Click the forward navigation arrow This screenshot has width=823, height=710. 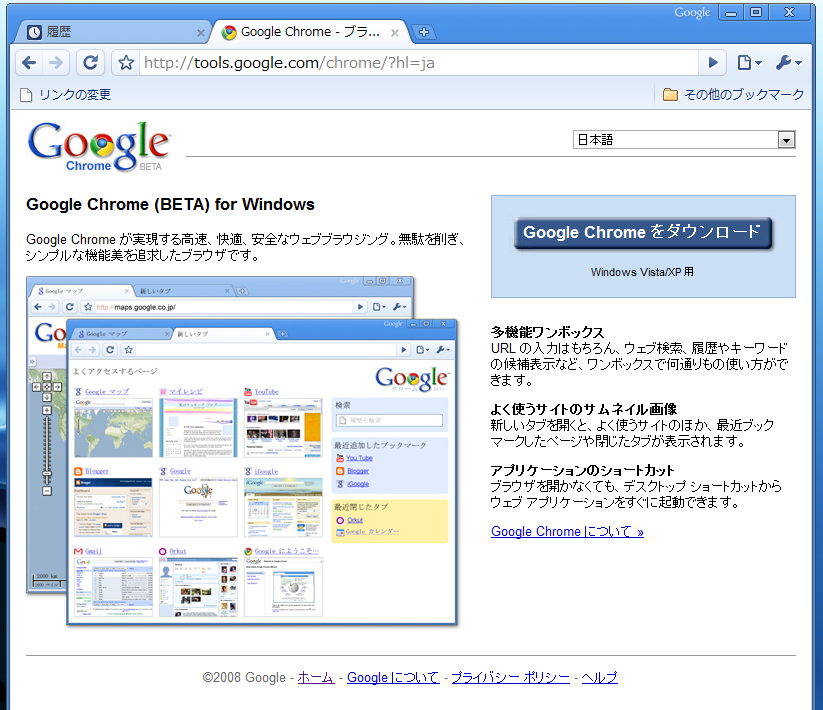[x=56, y=63]
